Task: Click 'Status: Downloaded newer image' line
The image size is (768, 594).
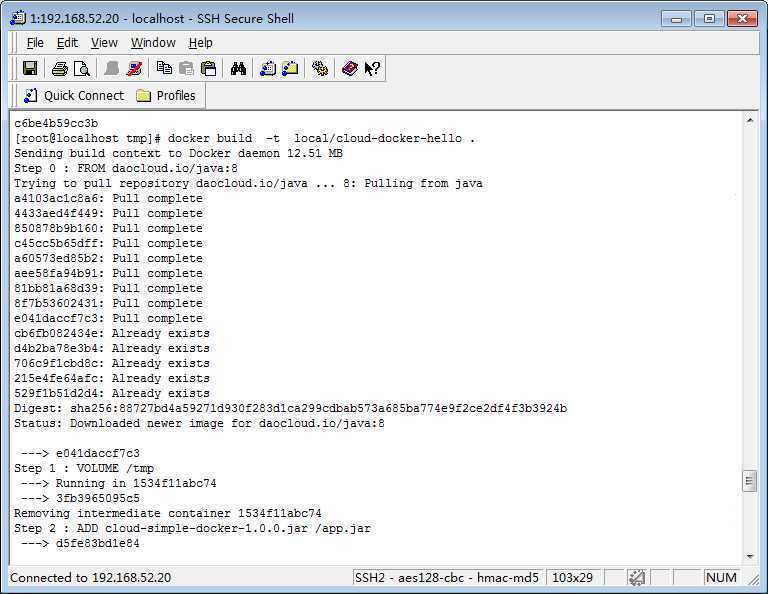Action: [199, 424]
